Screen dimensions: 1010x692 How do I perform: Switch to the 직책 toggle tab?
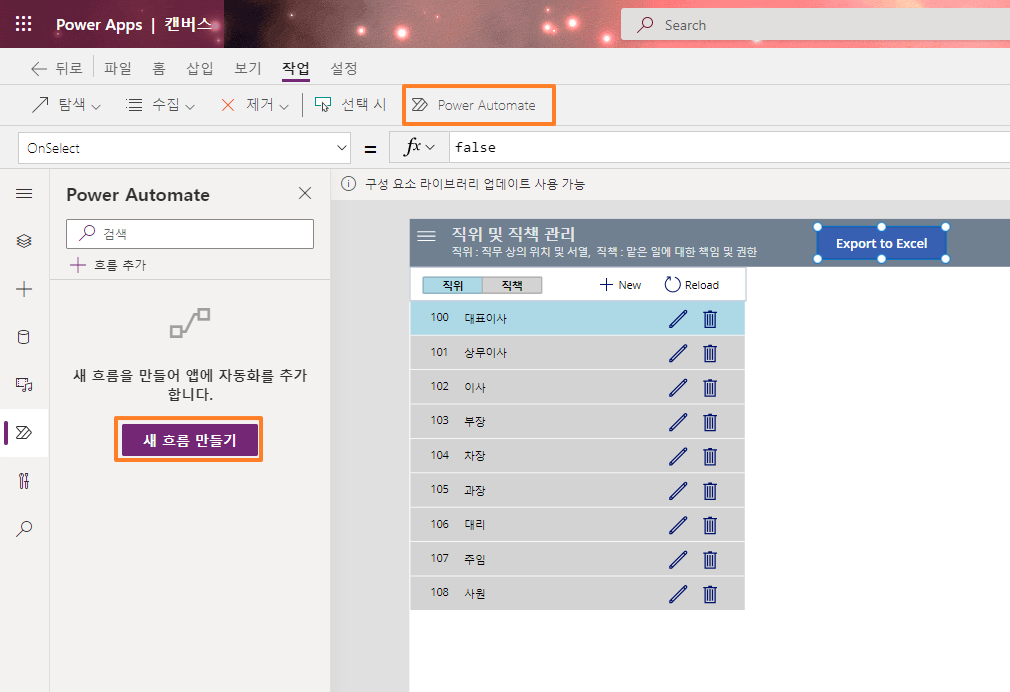click(512, 285)
